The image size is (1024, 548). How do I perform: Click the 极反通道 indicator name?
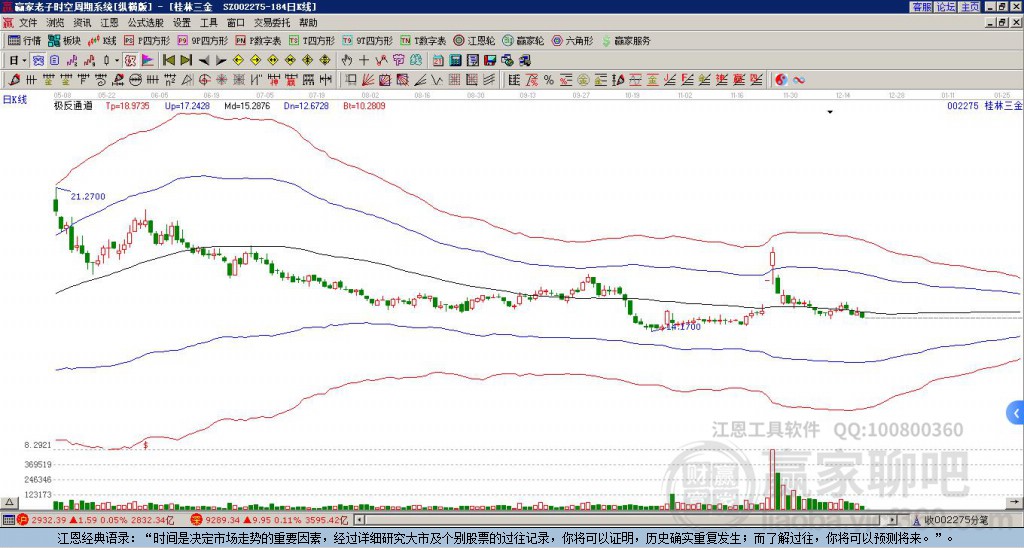click(73, 105)
